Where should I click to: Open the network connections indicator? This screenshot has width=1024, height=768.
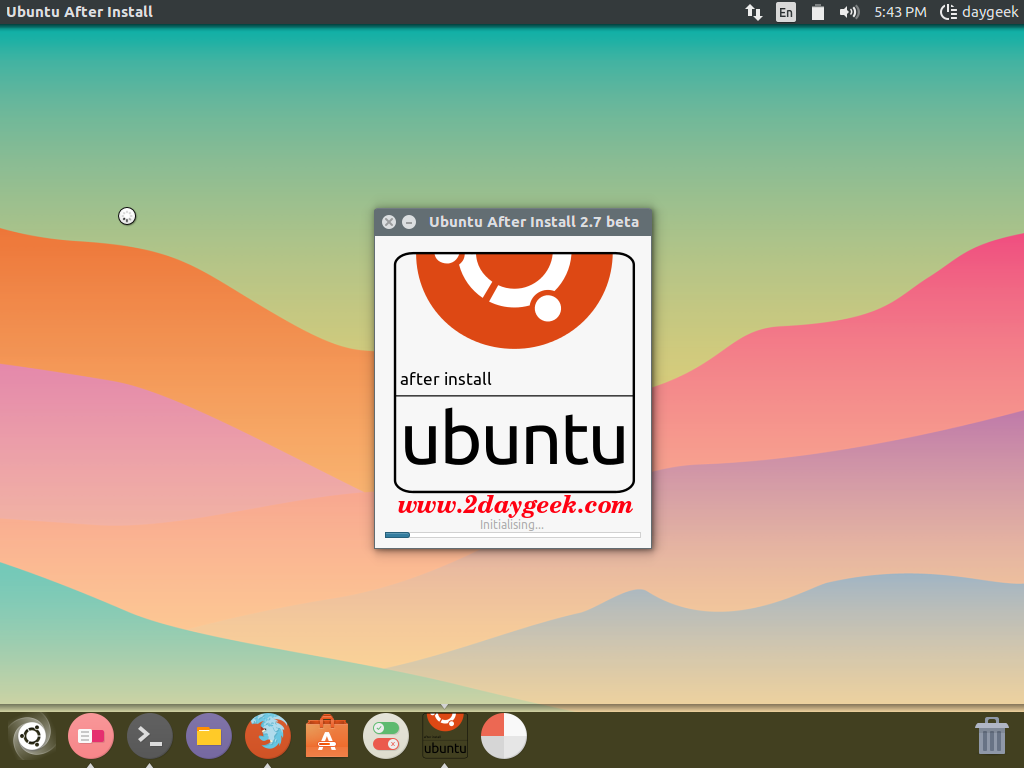(754, 12)
